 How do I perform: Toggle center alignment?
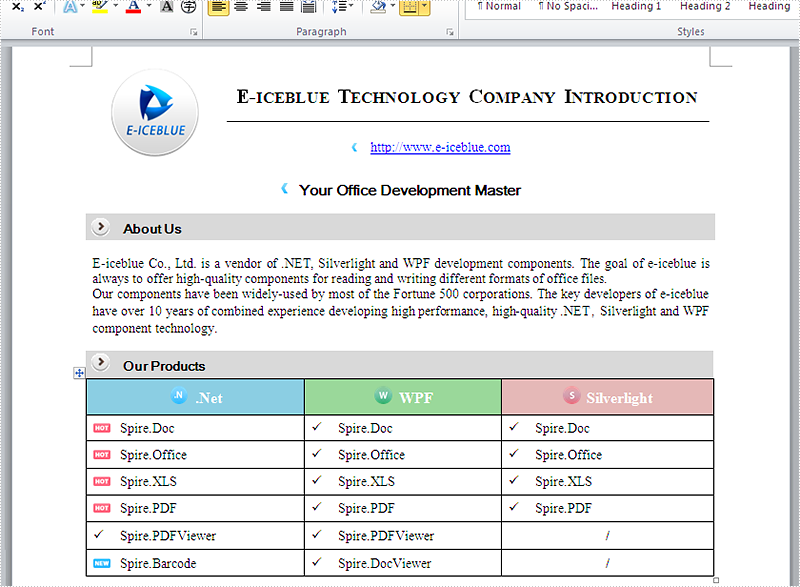point(241,7)
